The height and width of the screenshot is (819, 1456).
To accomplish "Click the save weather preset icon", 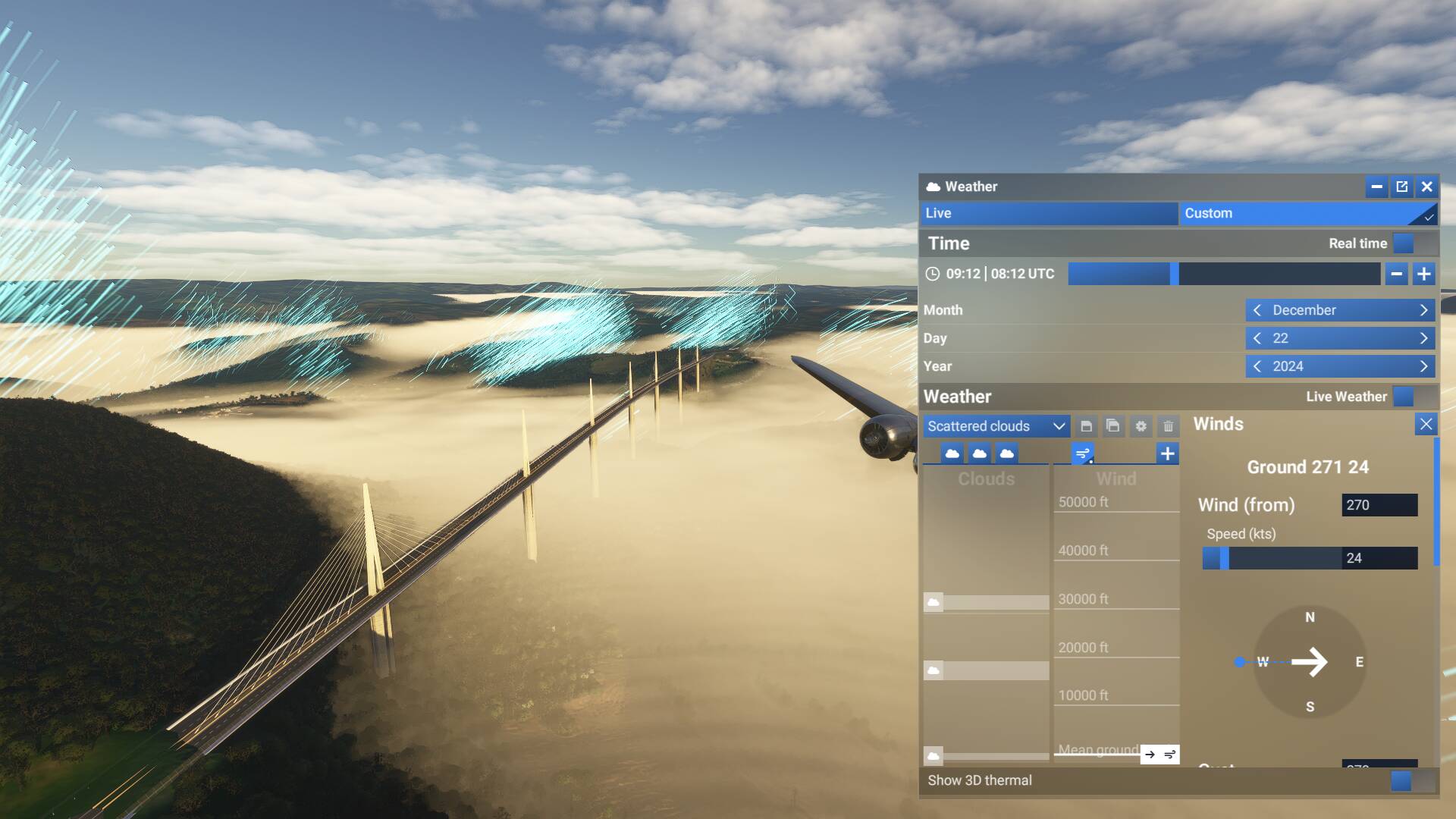I will tap(1086, 426).
